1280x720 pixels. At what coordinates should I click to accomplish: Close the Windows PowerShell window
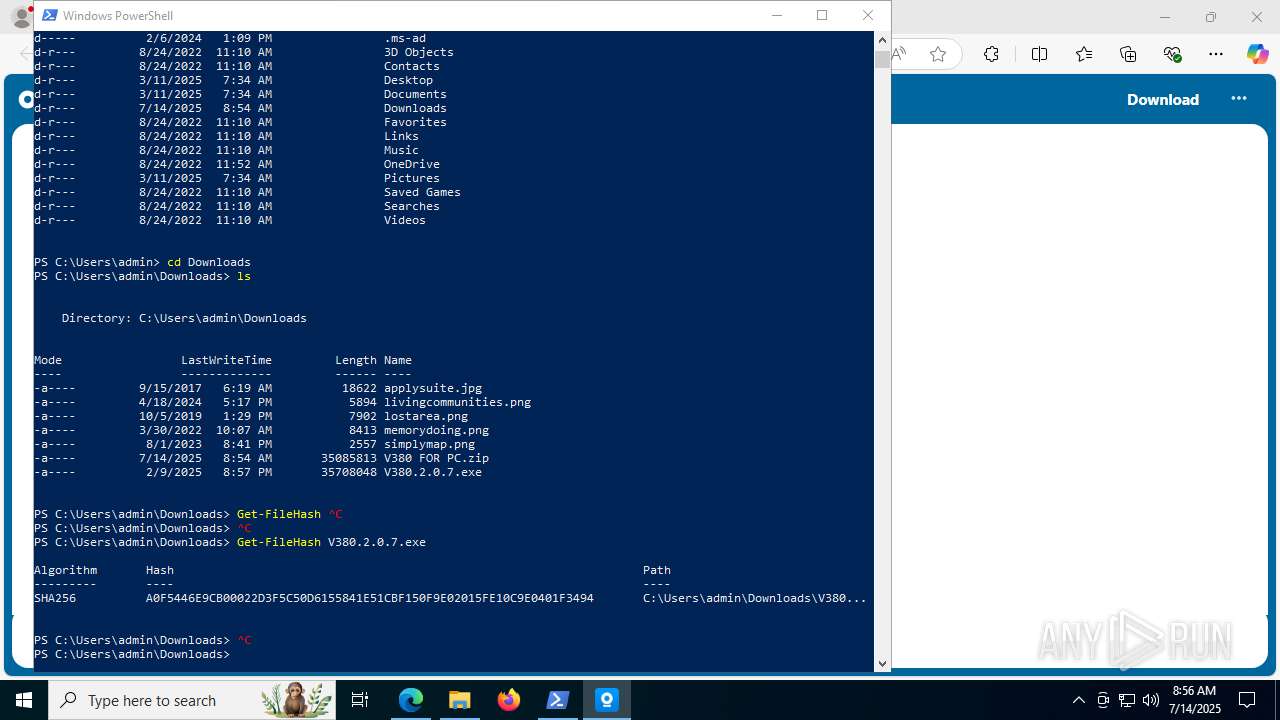(868, 15)
